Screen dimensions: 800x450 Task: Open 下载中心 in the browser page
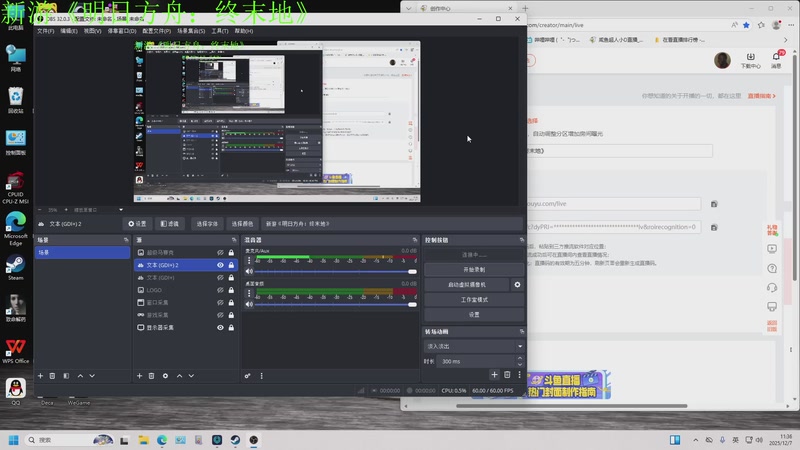(751, 61)
